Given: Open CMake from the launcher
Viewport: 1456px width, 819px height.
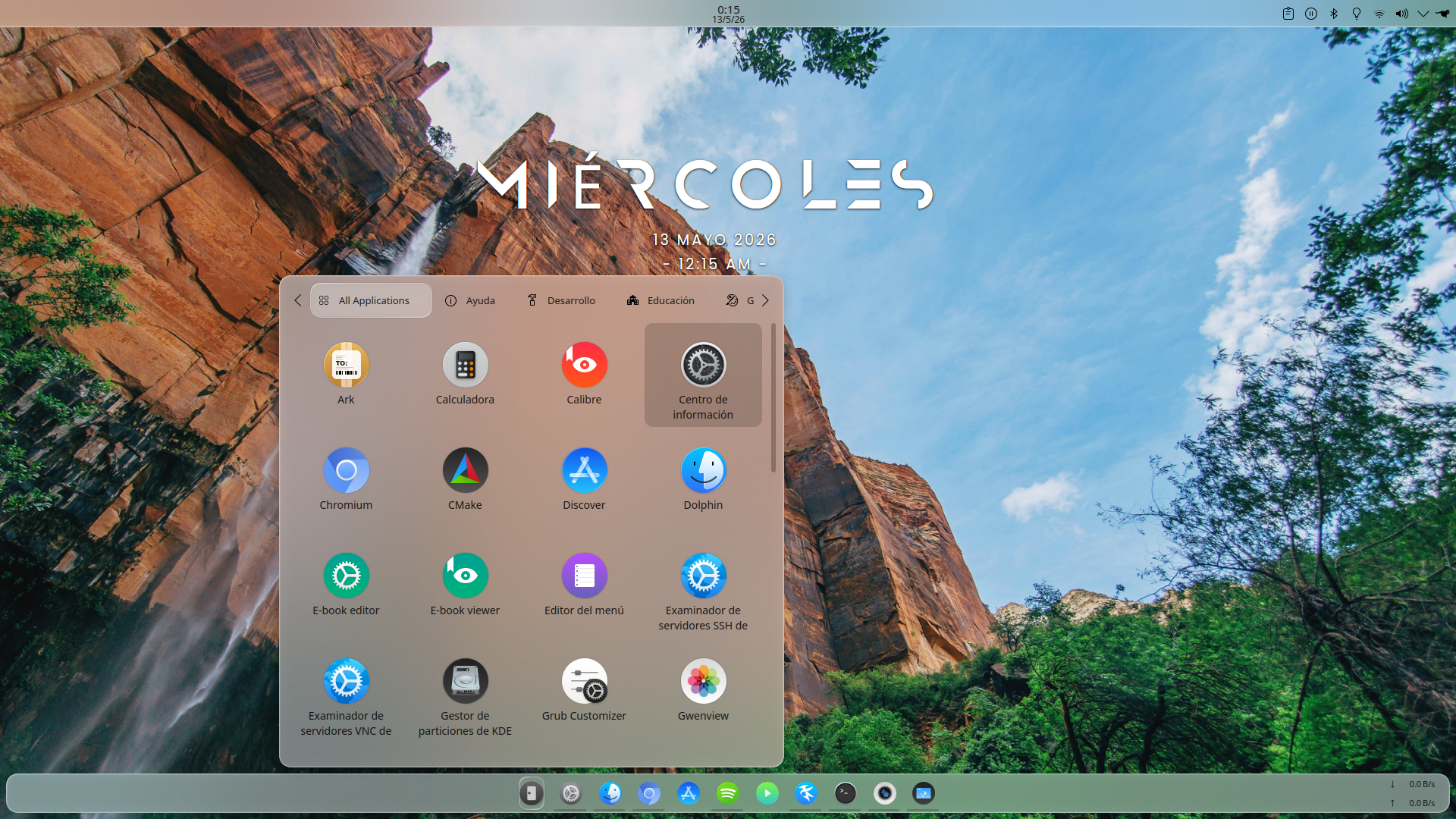Looking at the screenshot, I should click(x=465, y=480).
